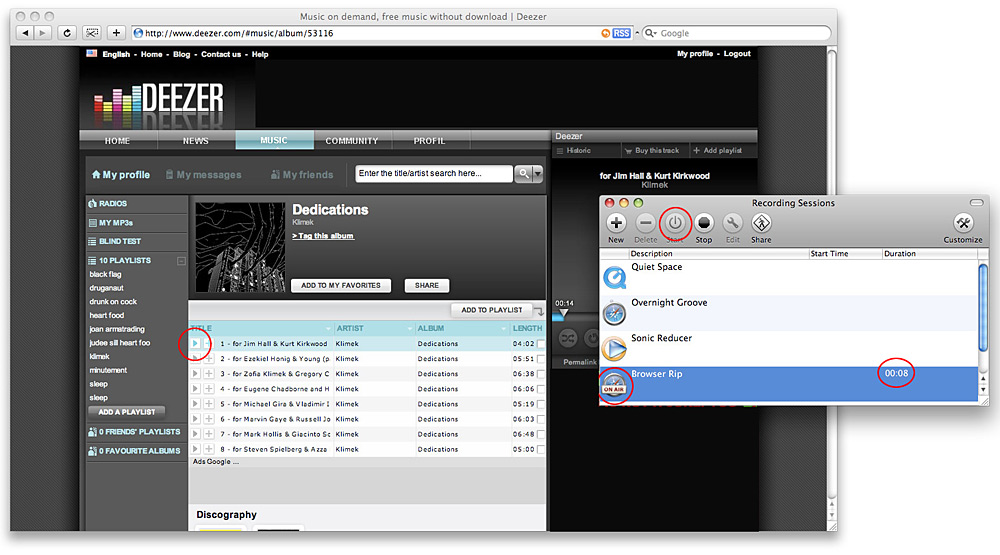Check the box for track 6
This screenshot has width=1000, height=555.
[541, 419]
